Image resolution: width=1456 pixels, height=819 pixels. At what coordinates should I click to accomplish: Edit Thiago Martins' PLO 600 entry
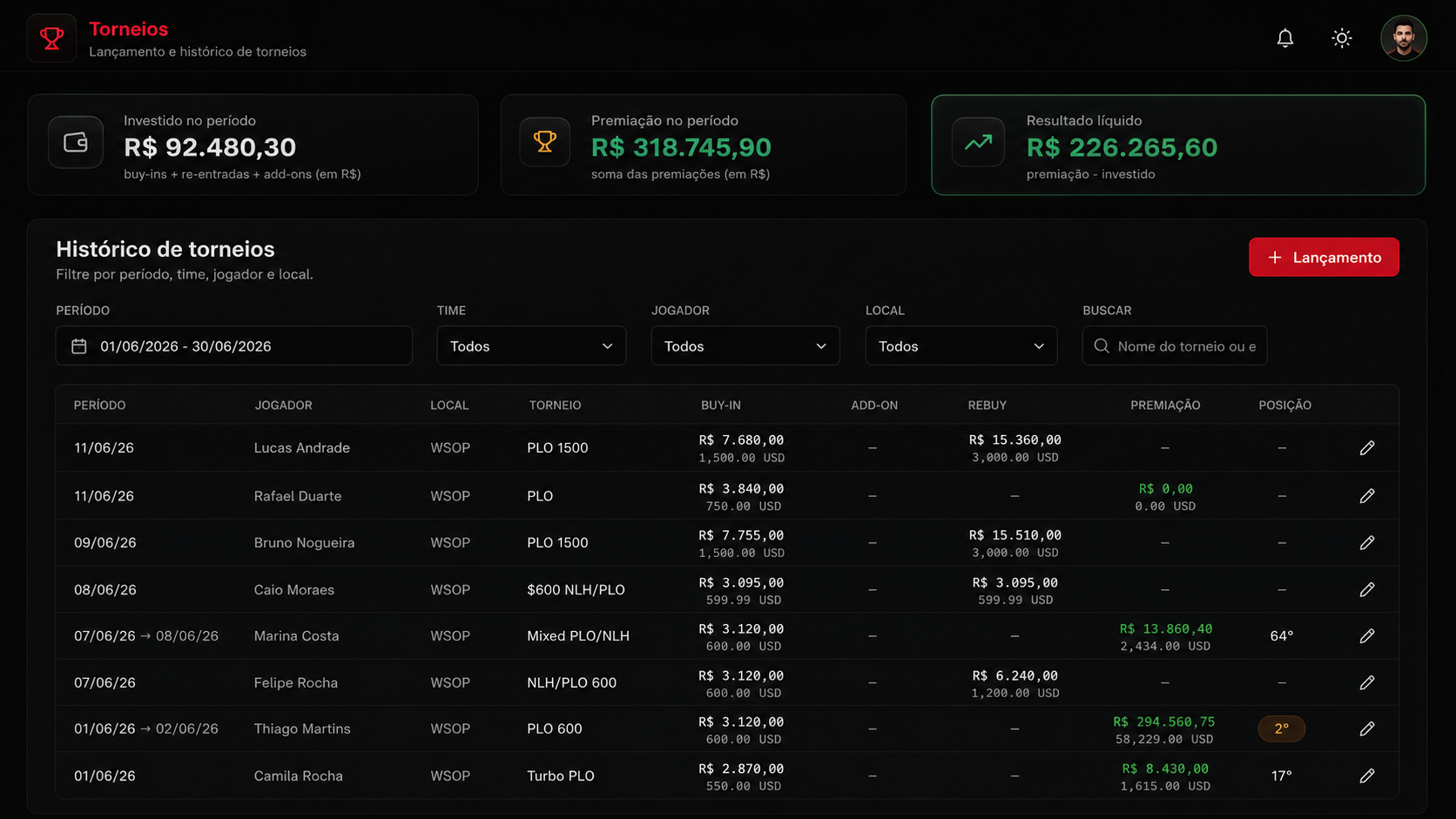pyautogui.click(x=1366, y=728)
